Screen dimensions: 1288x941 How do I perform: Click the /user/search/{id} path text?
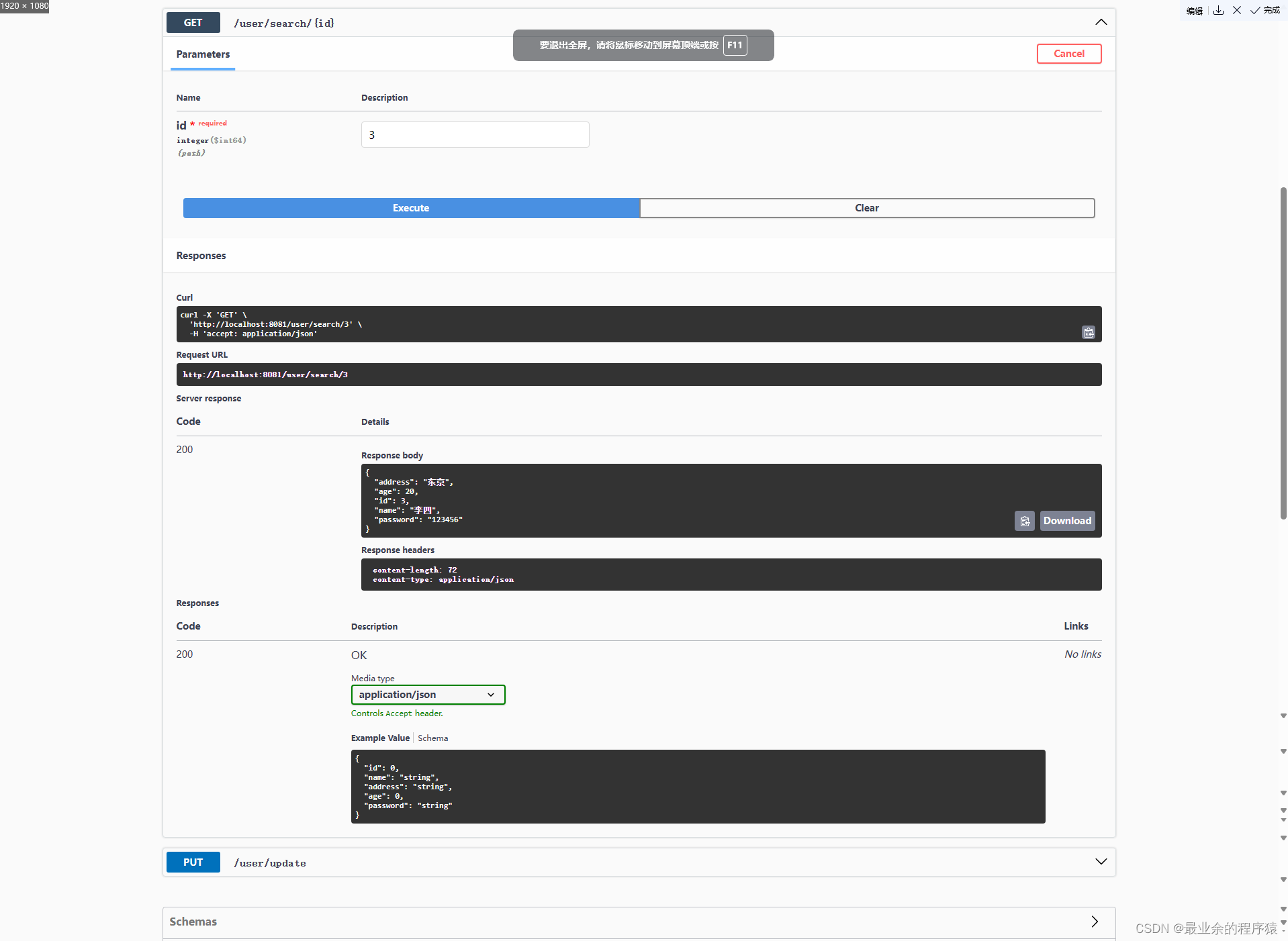coord(284,23)
